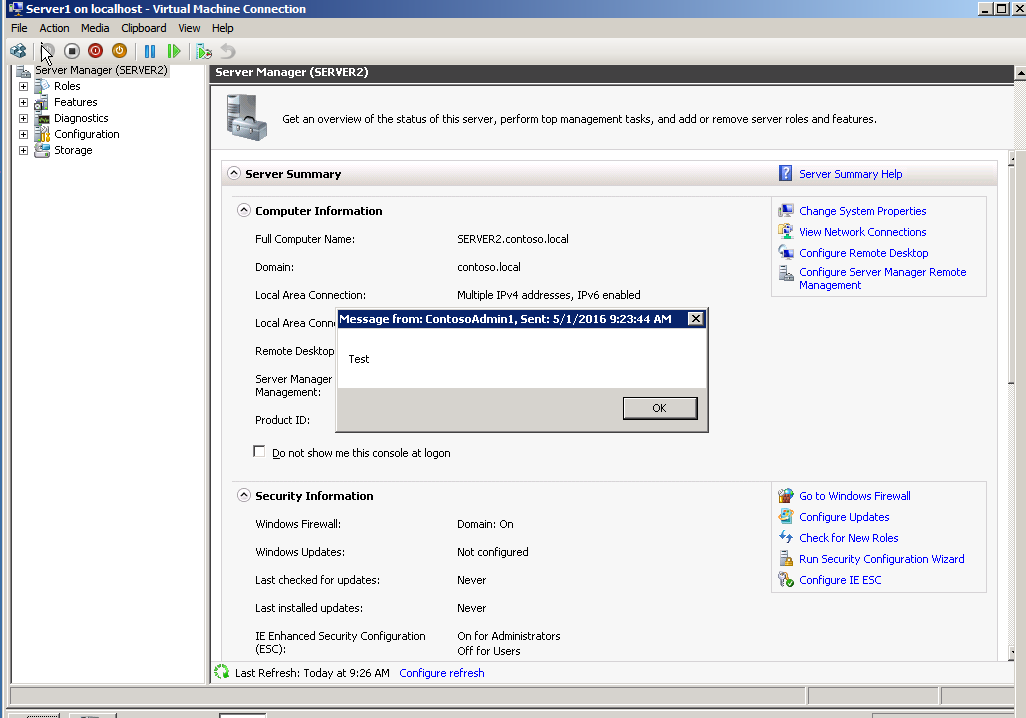Image resolution: width=1026 pixels, height=718 pixels.
Task: Expand the Configuration node
Action: pyautogui.click(x=24, y=135)
